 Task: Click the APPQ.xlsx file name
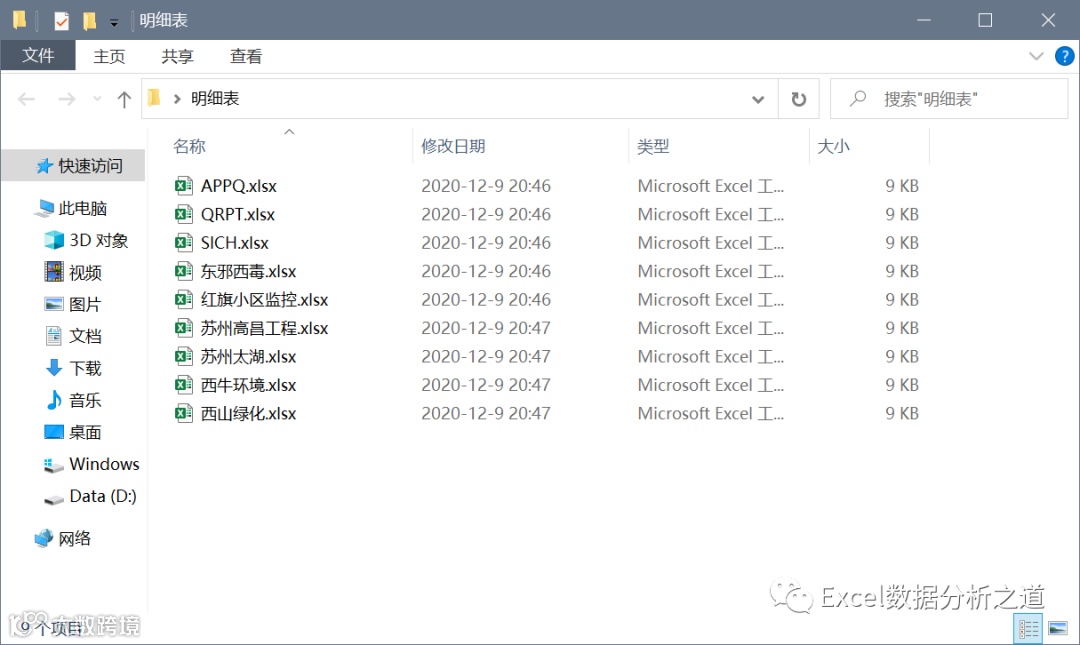[239, 186]
